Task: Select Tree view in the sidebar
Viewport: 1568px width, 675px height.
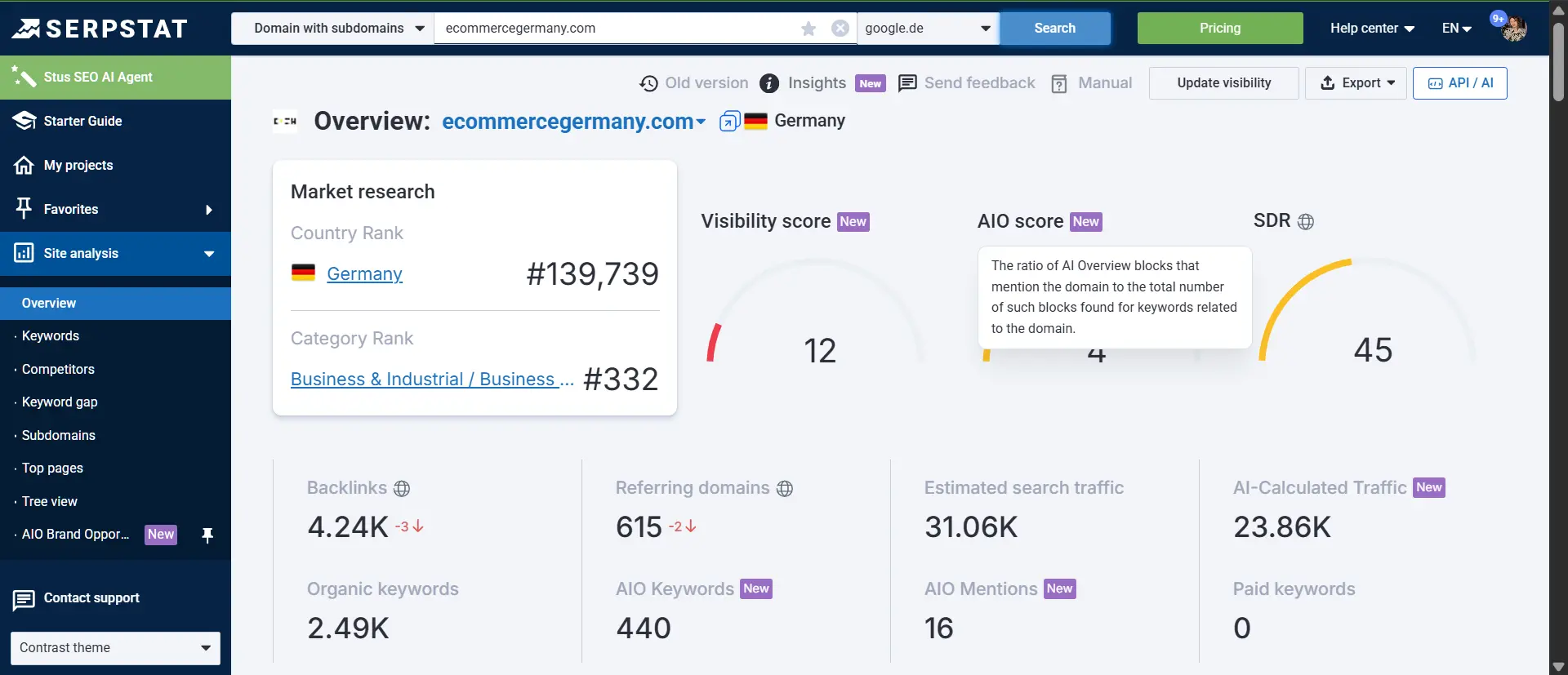Action: [50, 502]
